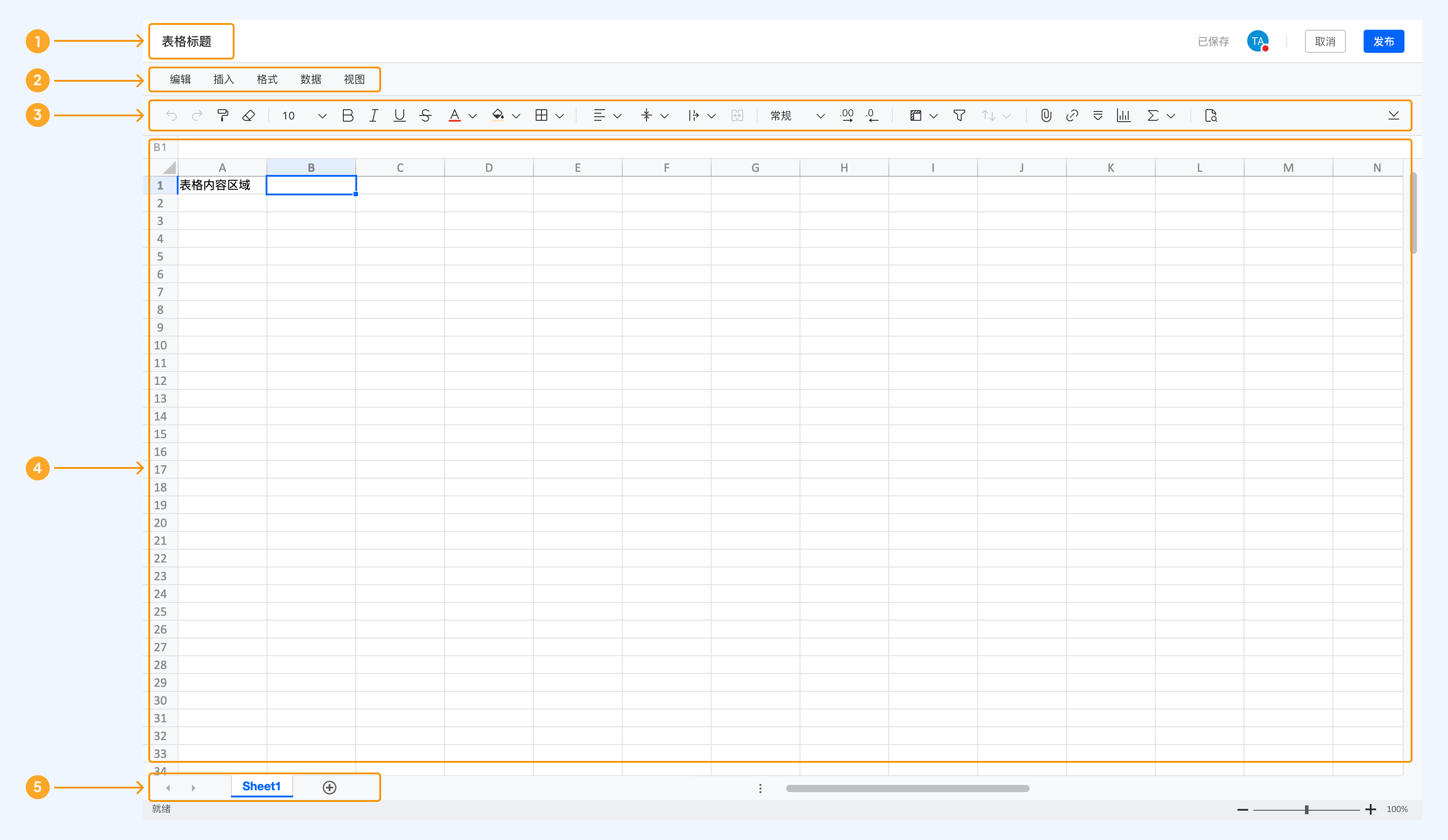Switch to the Sheet1 tab
Screen dimensions: 1448x840
(x=262, y=786)
